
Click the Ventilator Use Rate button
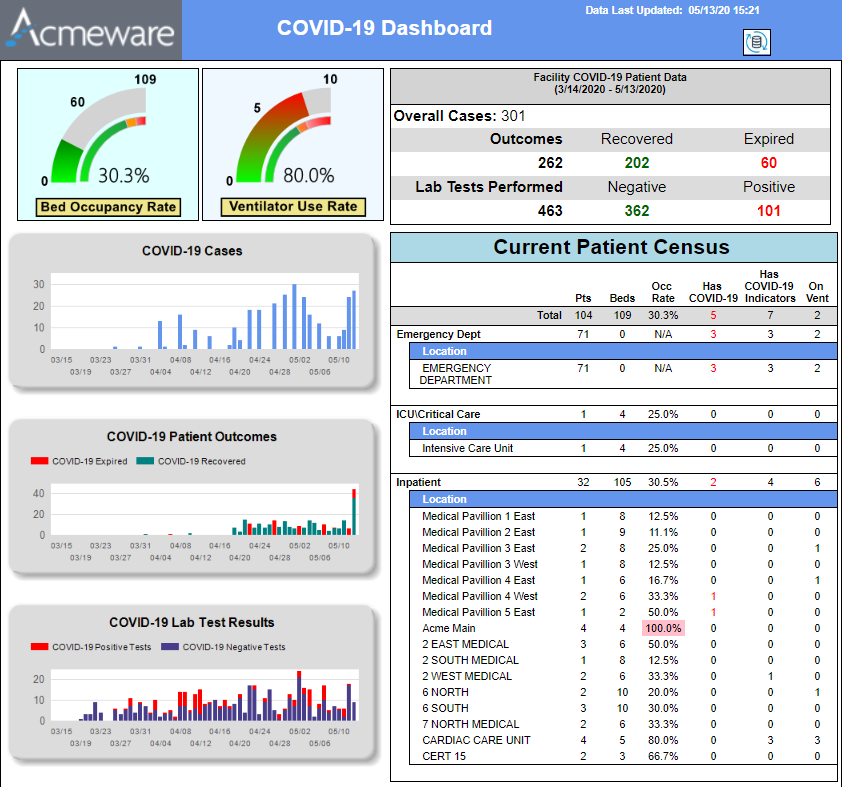[293, 207]
